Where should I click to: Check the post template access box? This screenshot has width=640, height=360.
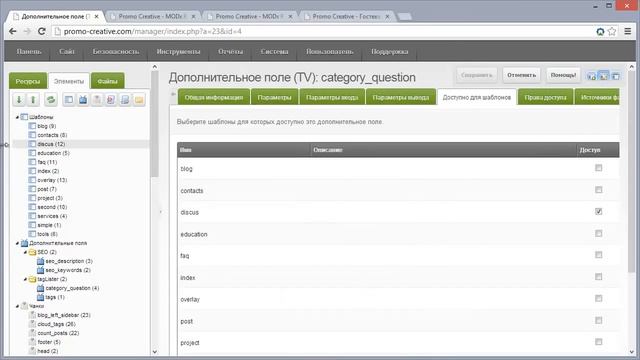click(x=598, y=320)
